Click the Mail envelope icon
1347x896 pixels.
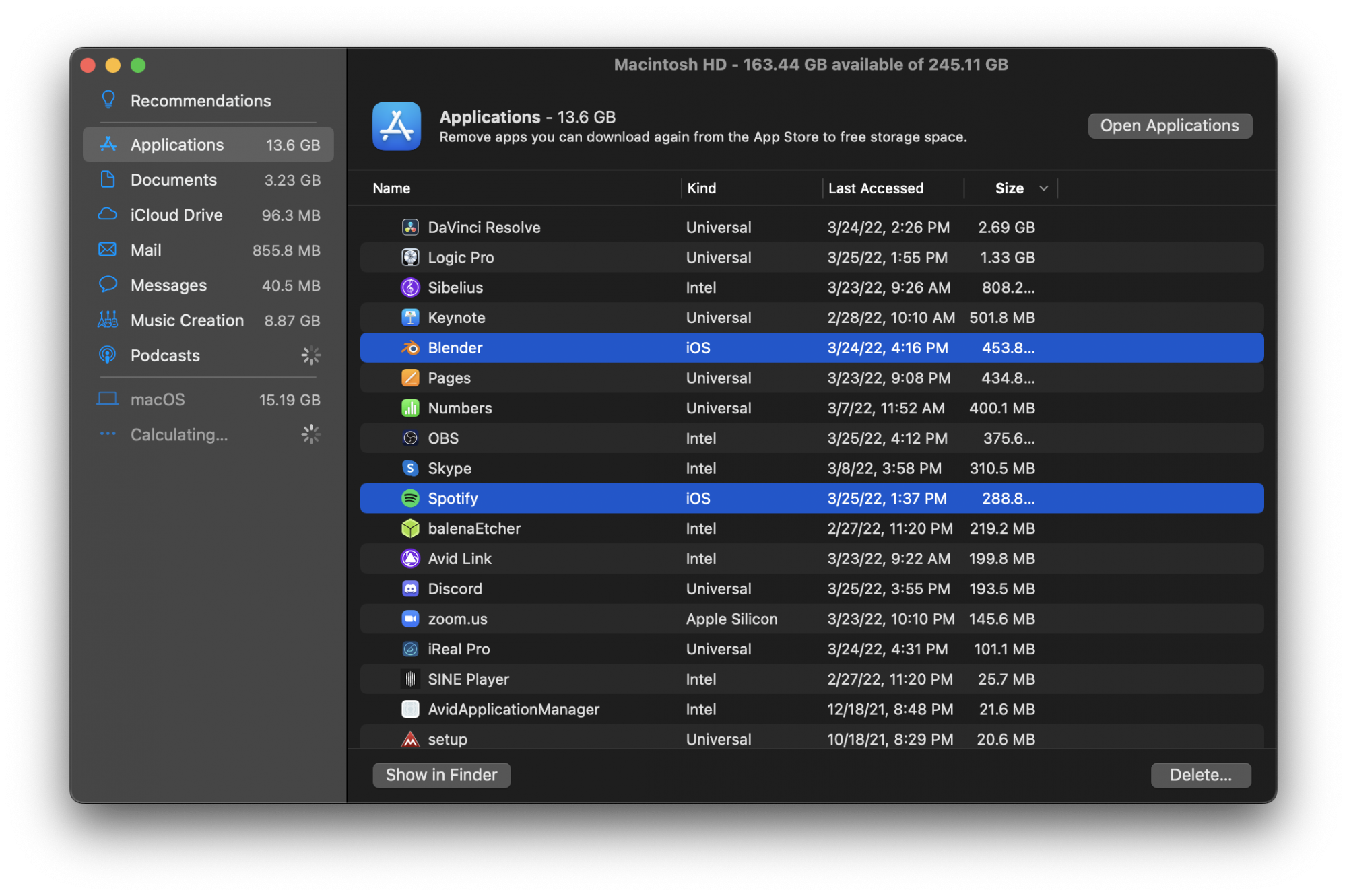coord(108,250)
